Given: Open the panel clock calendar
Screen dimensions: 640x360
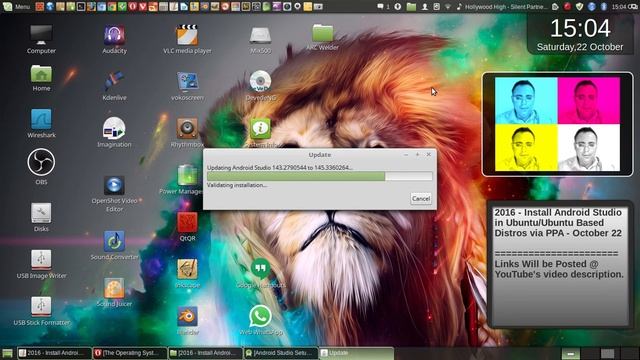Looking at the screenshot, I should point(619,7).
